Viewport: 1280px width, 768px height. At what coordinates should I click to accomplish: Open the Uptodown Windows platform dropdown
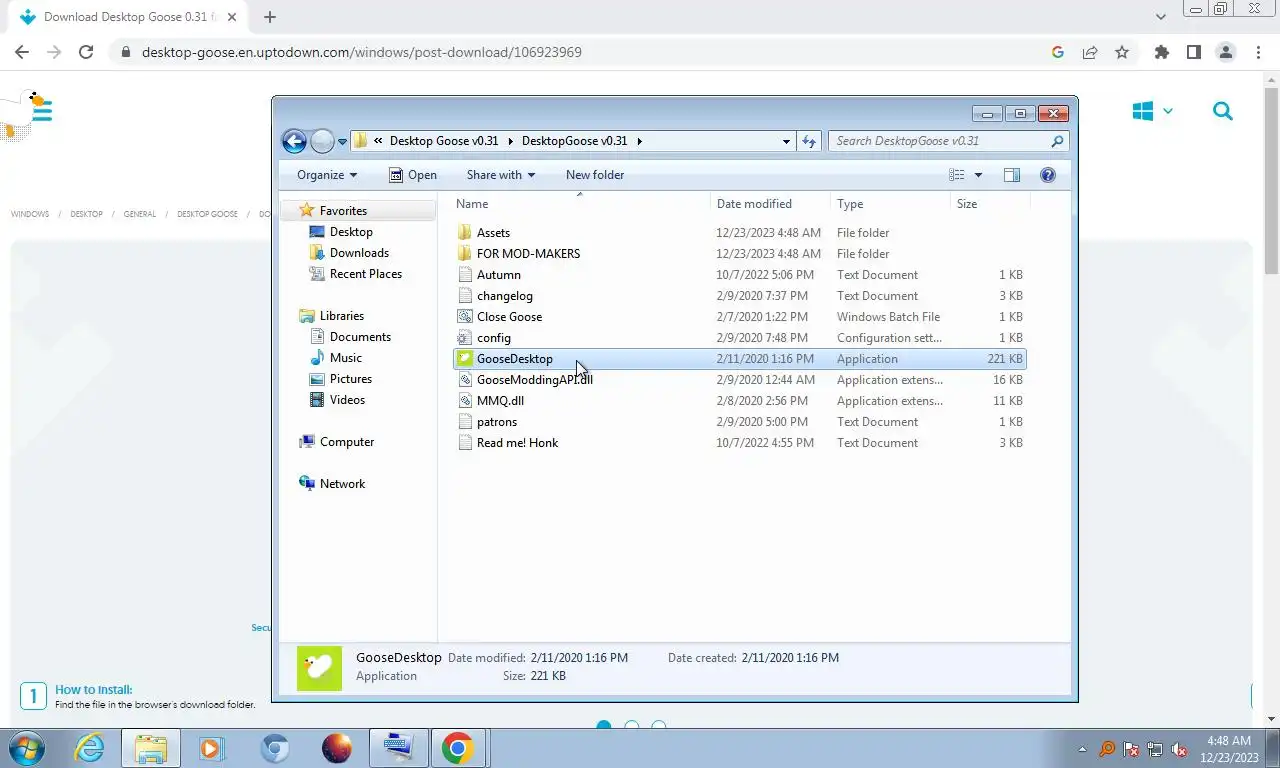(x=1152, y=111)
